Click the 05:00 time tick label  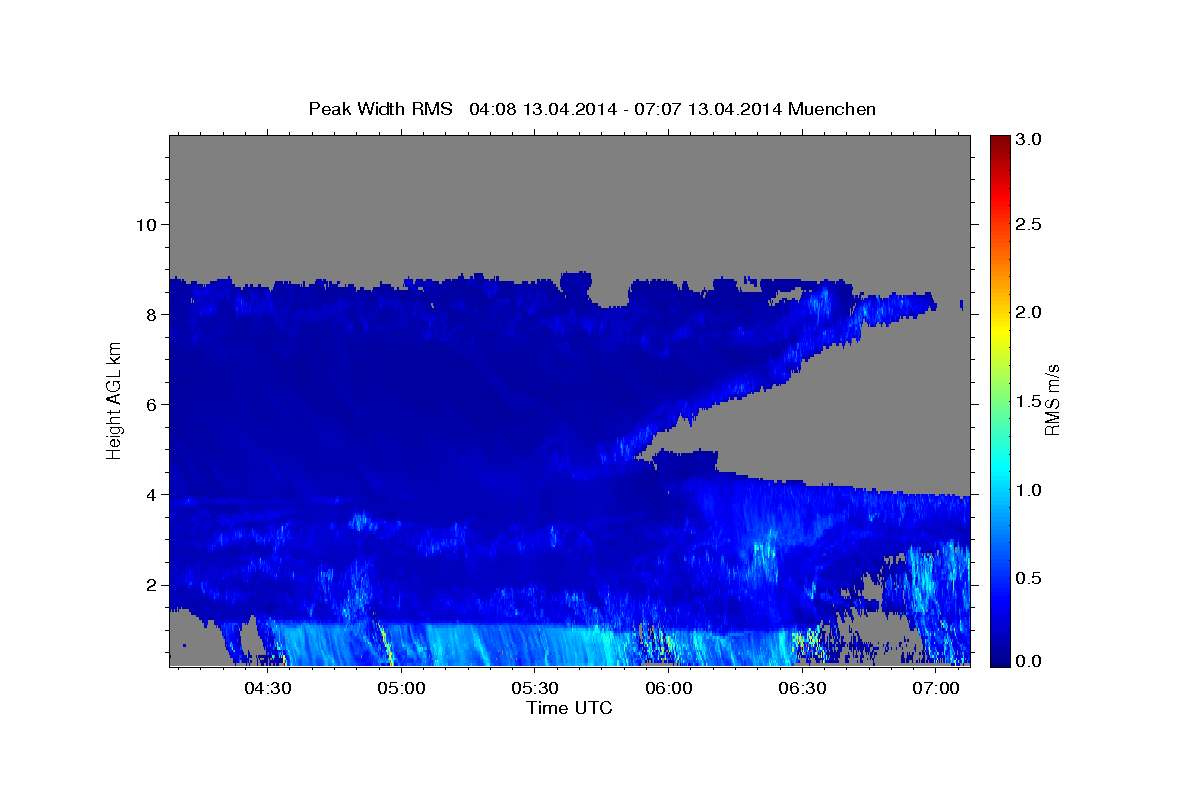pos(402,689)
